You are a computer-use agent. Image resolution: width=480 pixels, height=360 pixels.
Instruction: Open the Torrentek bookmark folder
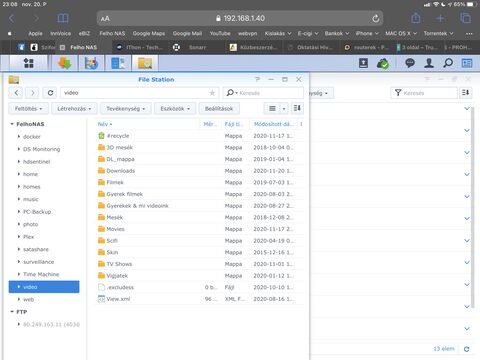click(x=438, y=33)
